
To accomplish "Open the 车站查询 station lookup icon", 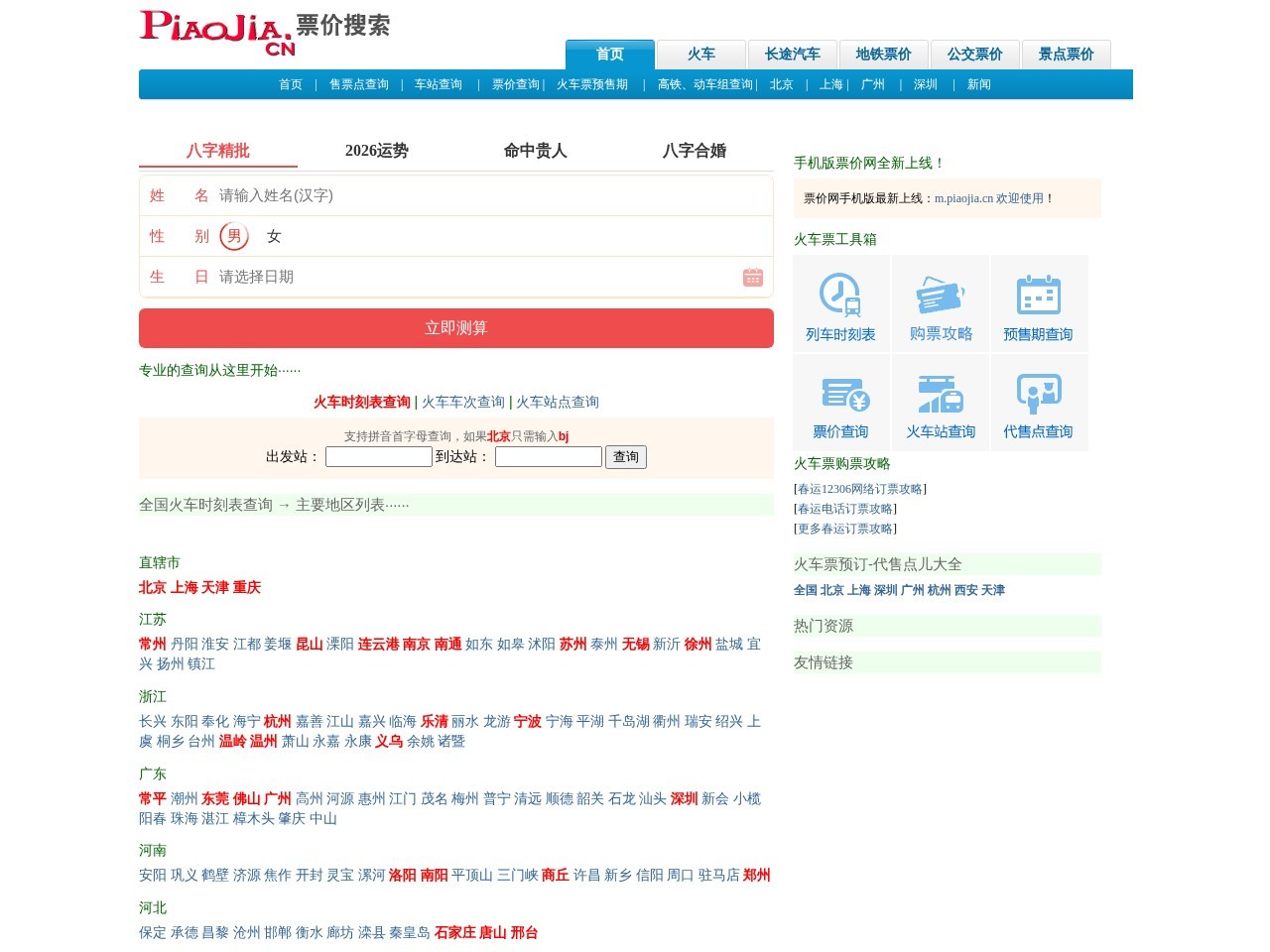I will pyautogui.click(x=940, y=402).
